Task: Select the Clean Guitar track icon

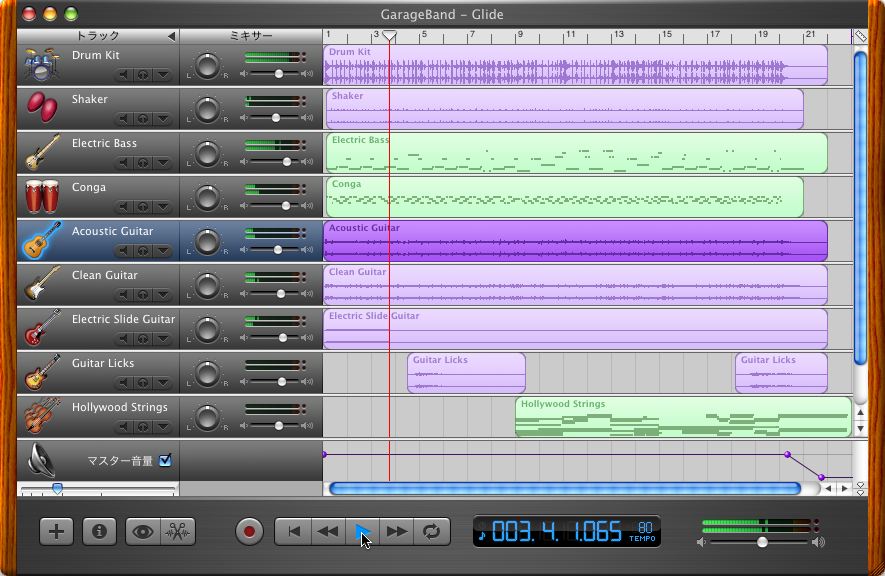Action: tap(42, 284)
